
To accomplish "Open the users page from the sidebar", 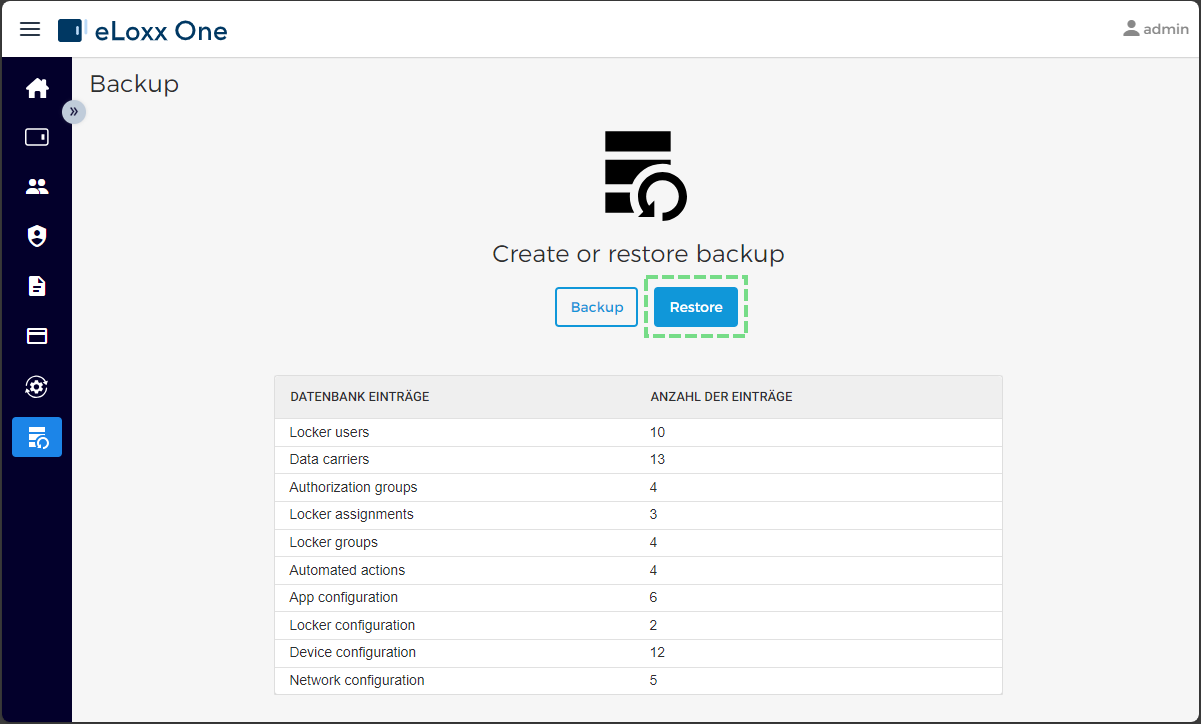I will pyautogui.click(x=37, y=186).
